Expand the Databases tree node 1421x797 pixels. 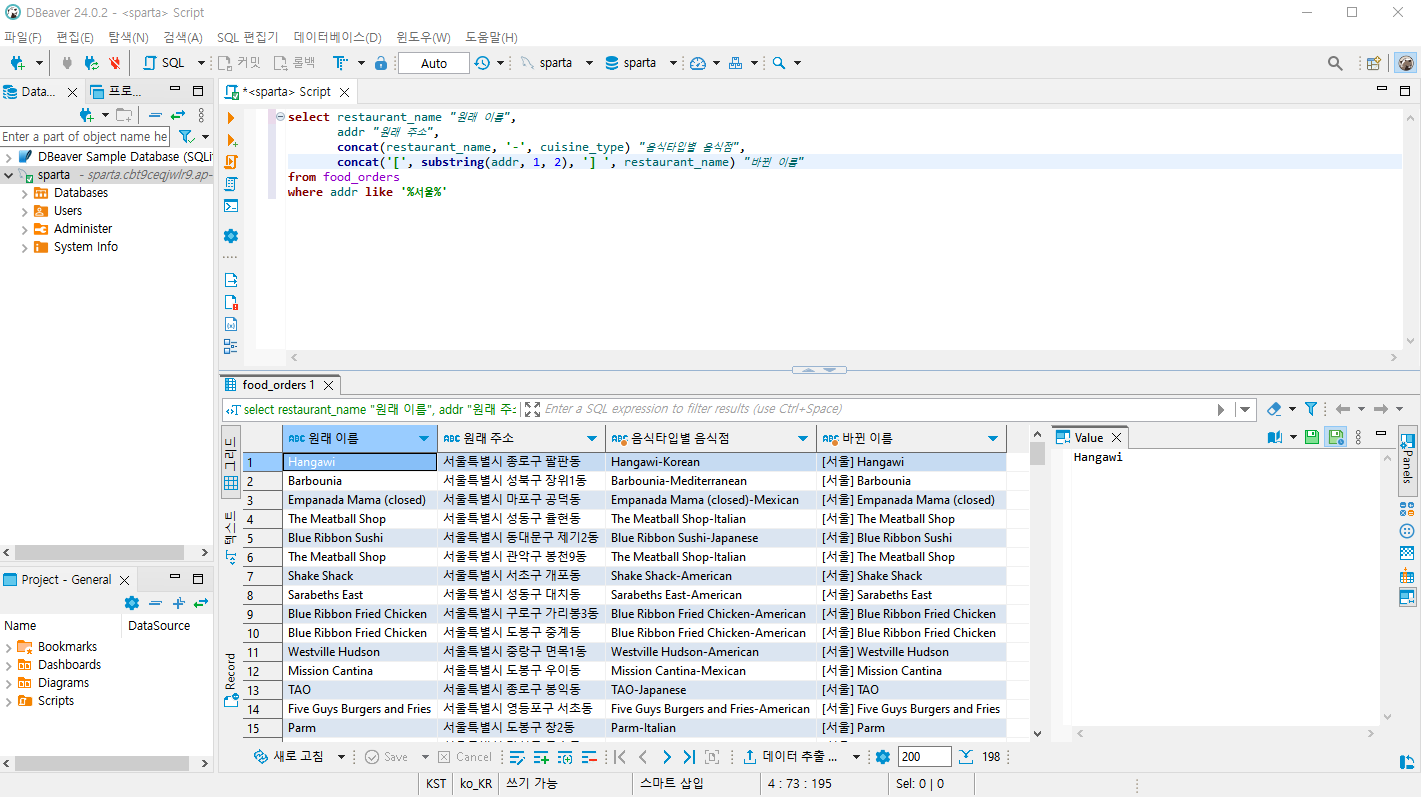tap(25, 193)
